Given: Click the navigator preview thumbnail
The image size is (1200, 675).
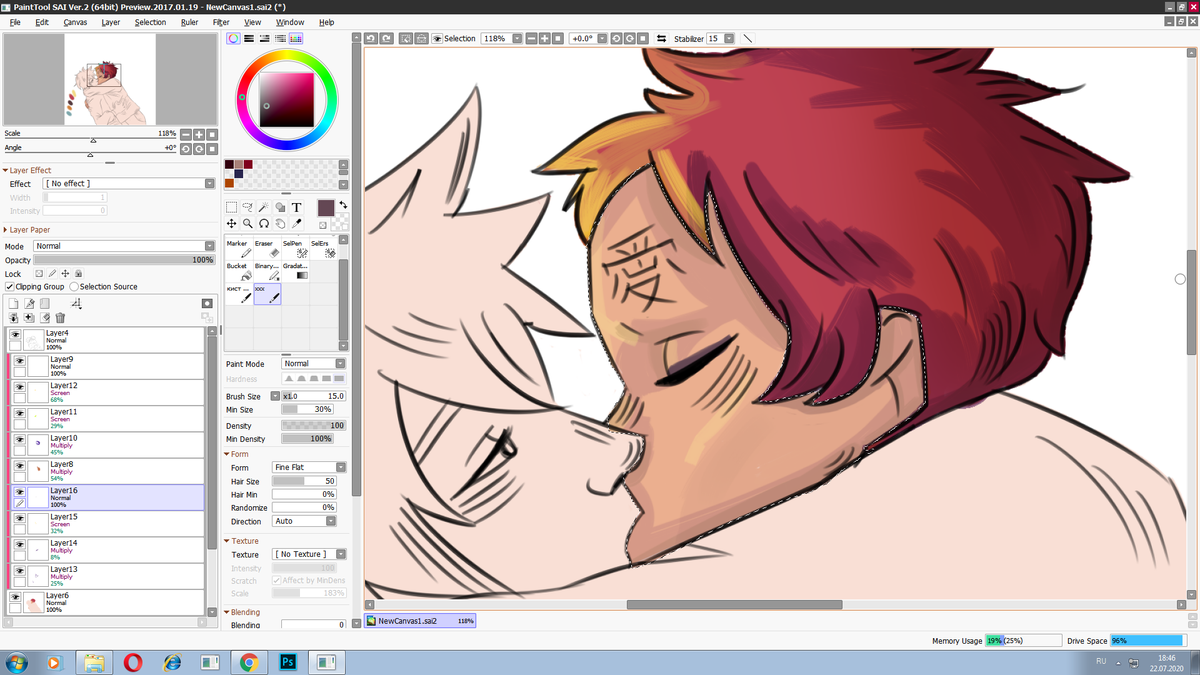Looking at the screenshot, I should tap(110, 79).
